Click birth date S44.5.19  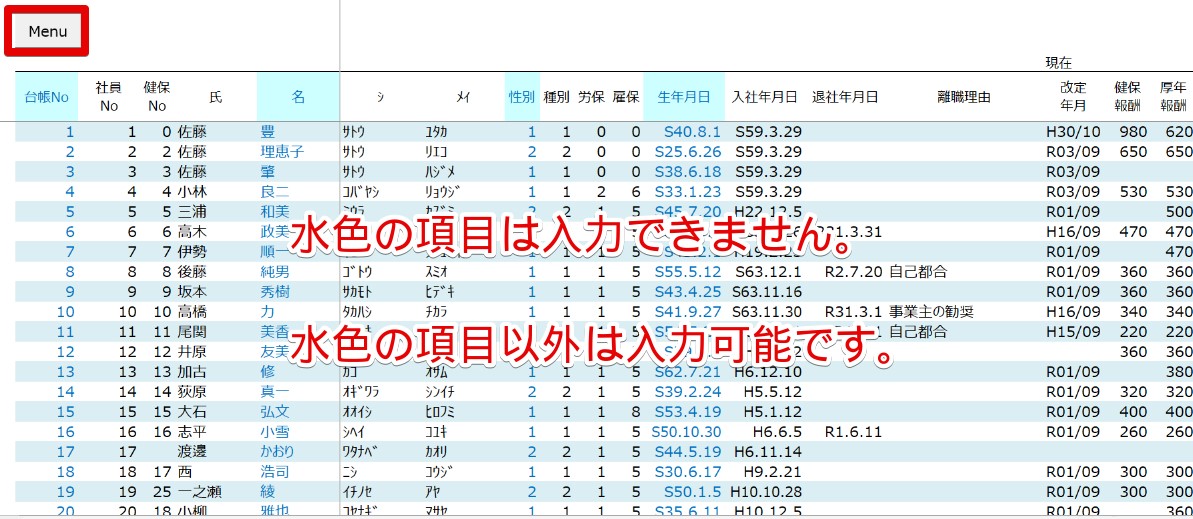[x=688, y=451]
